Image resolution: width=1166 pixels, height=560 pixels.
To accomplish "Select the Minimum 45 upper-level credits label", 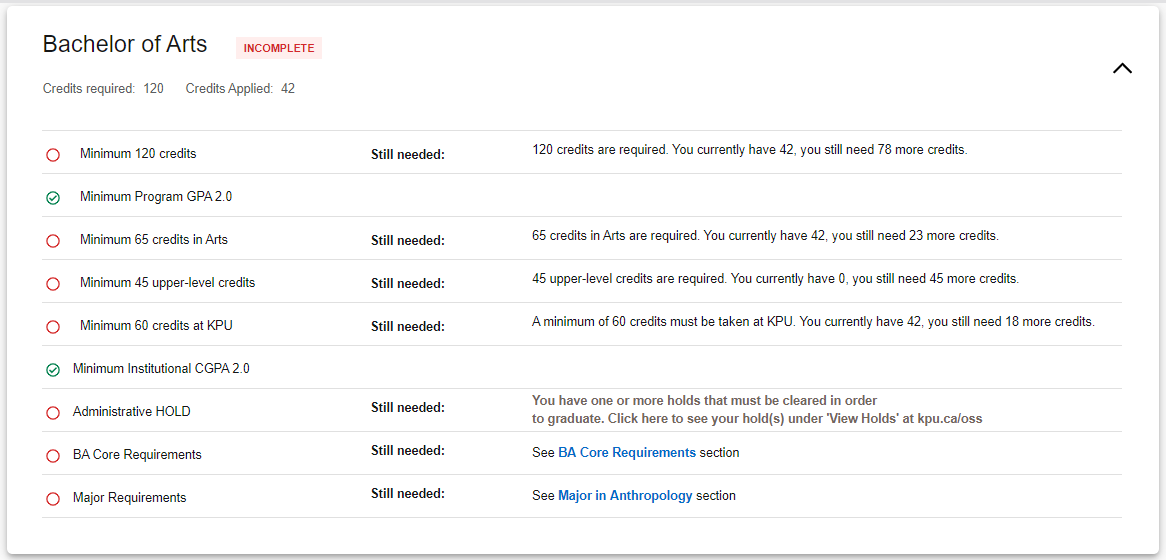I will 167,283.
